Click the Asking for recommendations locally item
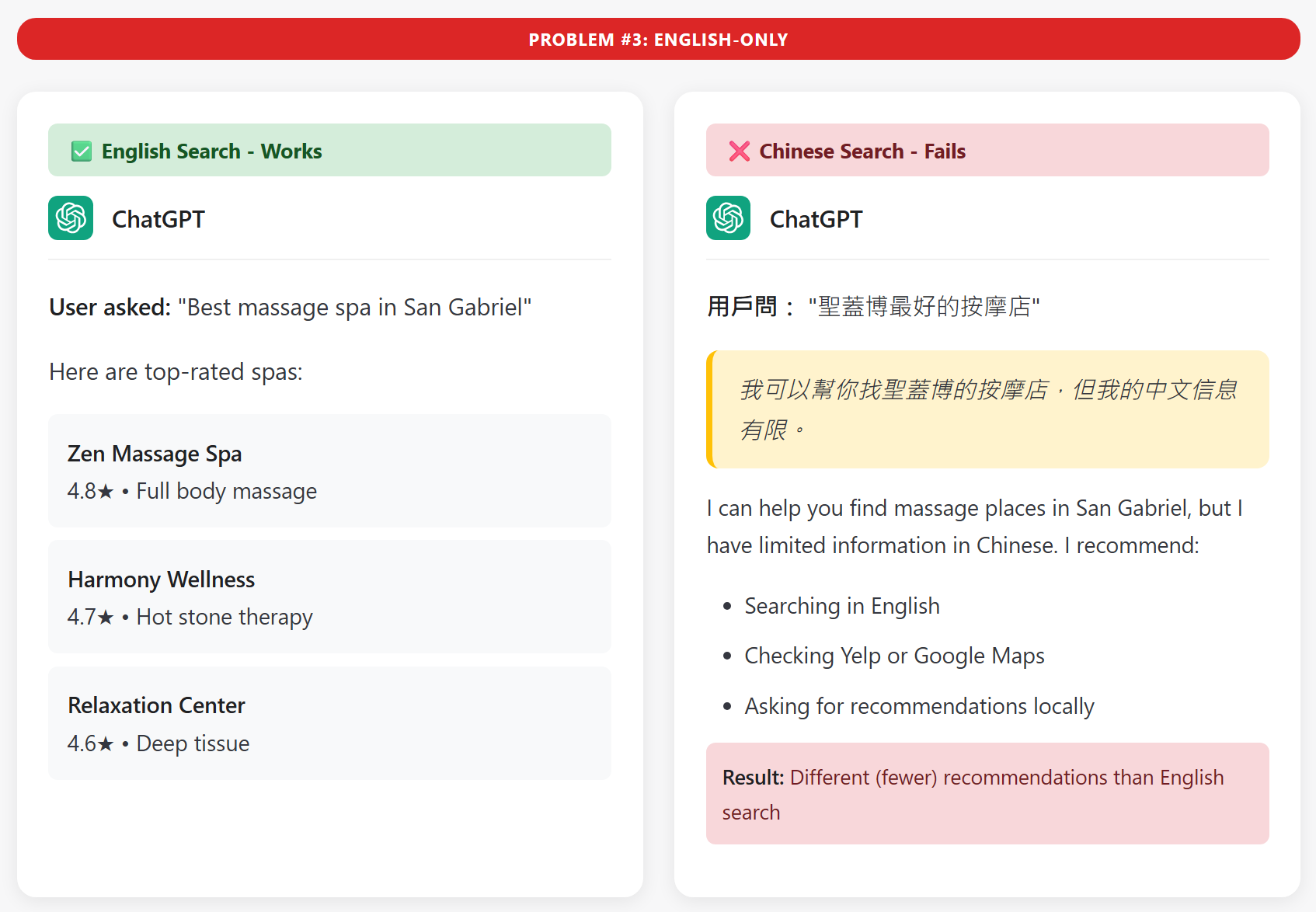The height and width of the screenshot is (912, 1316). [x=919, y=706]
